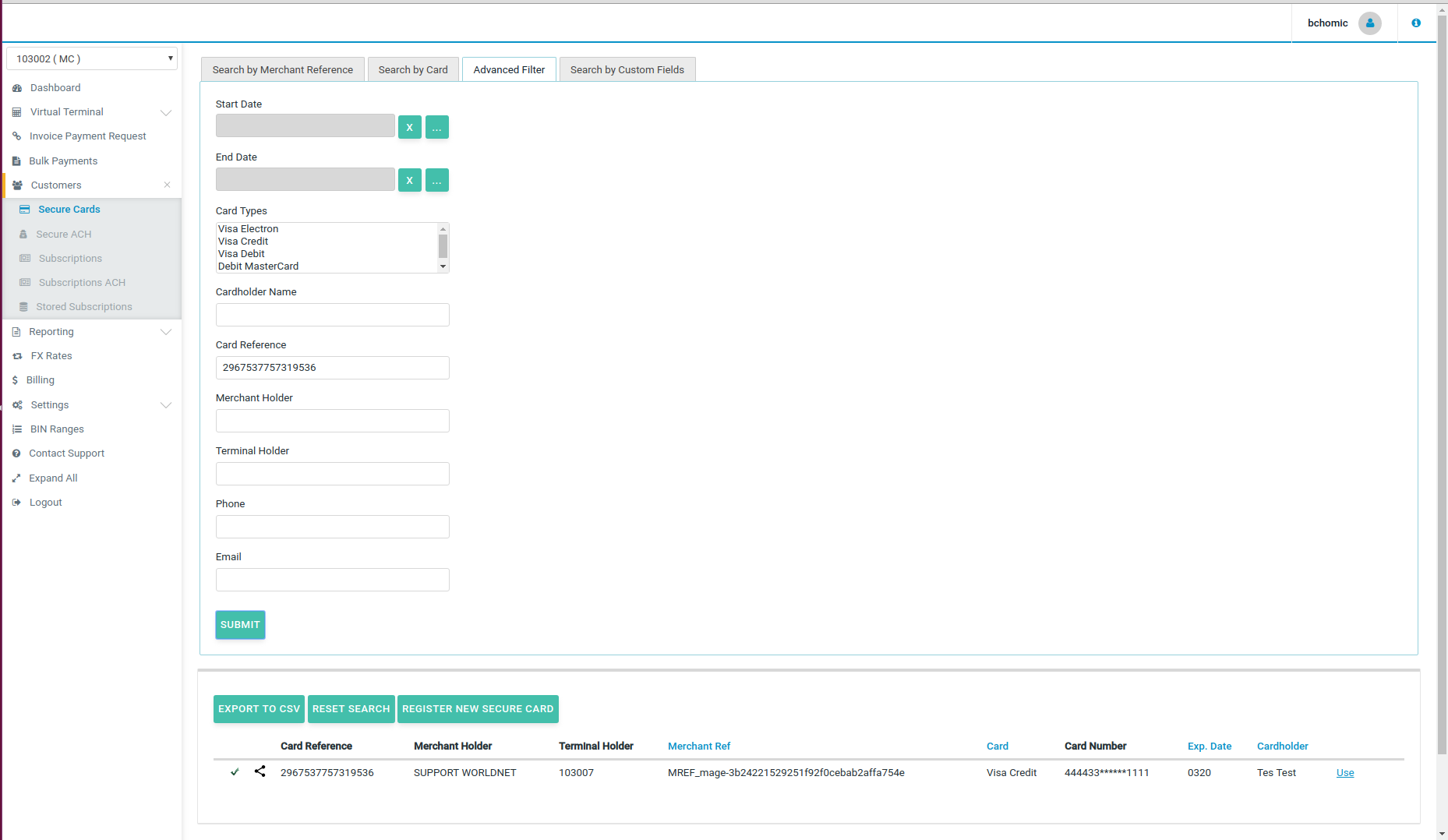
Task: Open the End Date picker ellipsis button
Action: click(x=436, y=180)
